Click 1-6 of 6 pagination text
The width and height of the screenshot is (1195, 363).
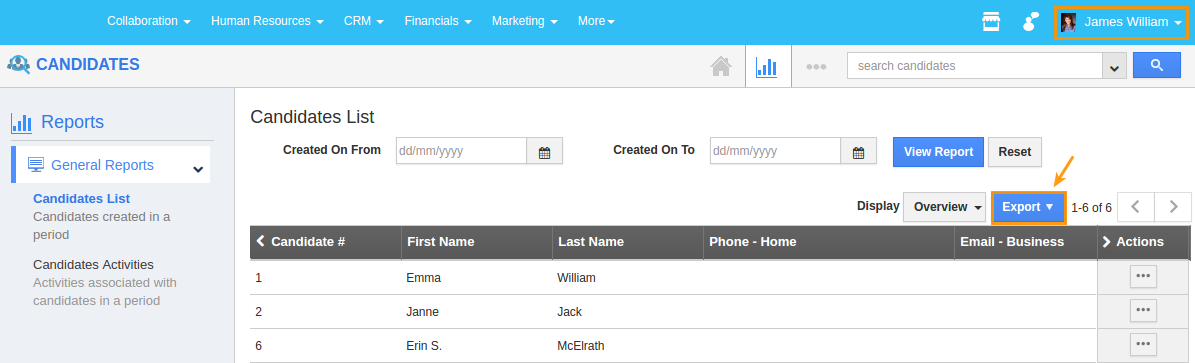click(1091, 207)
